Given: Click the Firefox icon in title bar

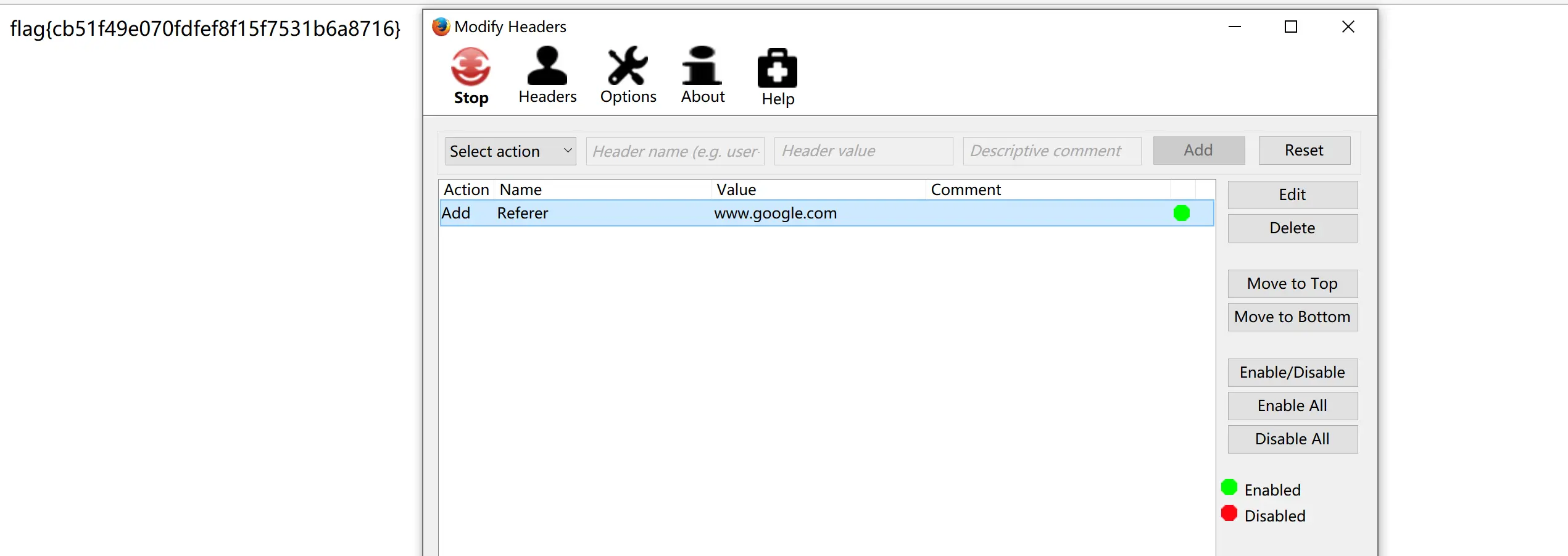Looking at the screenshot, I should pyautogui.click(x=441, y=27).
